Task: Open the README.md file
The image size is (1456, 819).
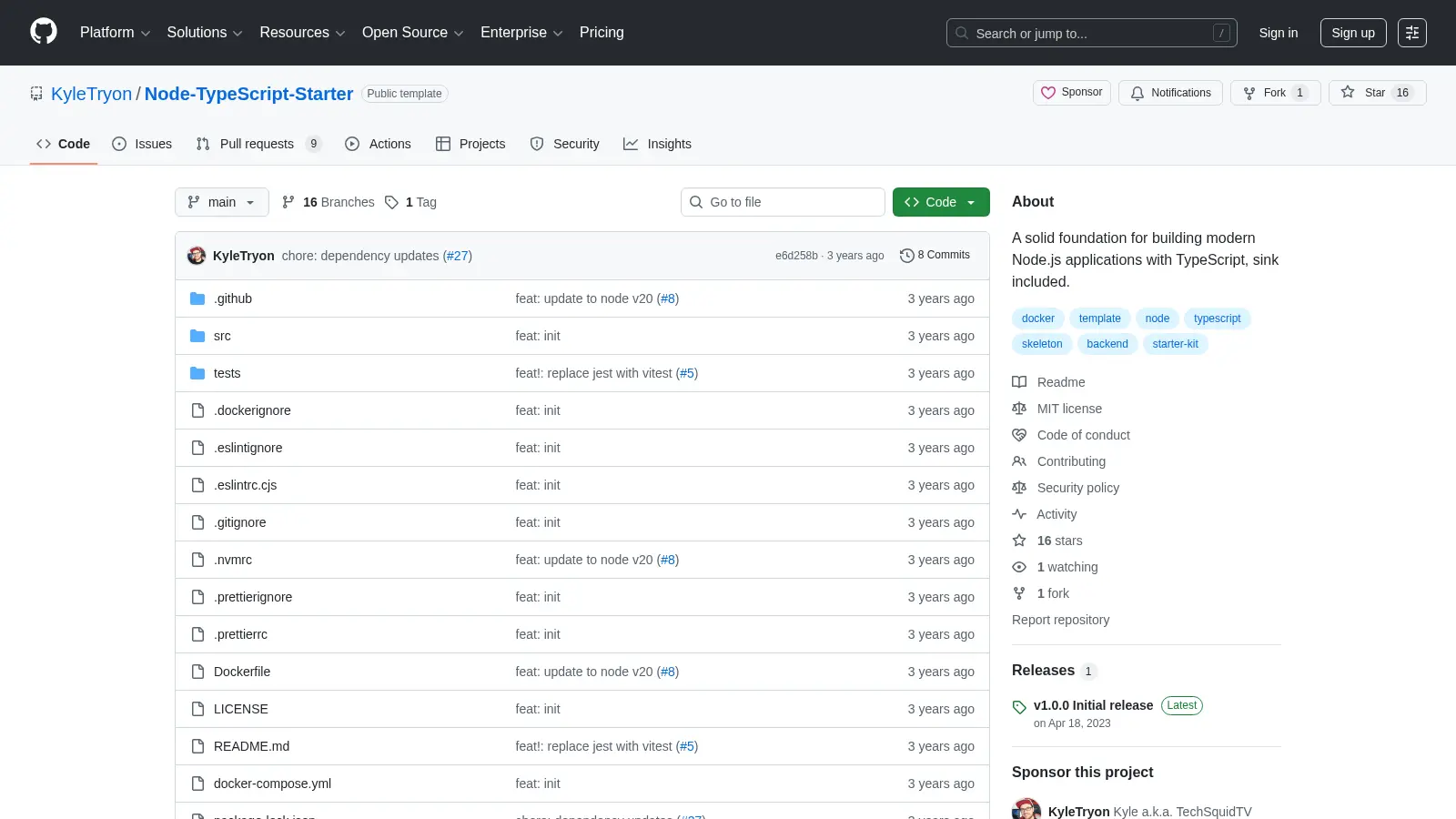Action: pos(251,746)
